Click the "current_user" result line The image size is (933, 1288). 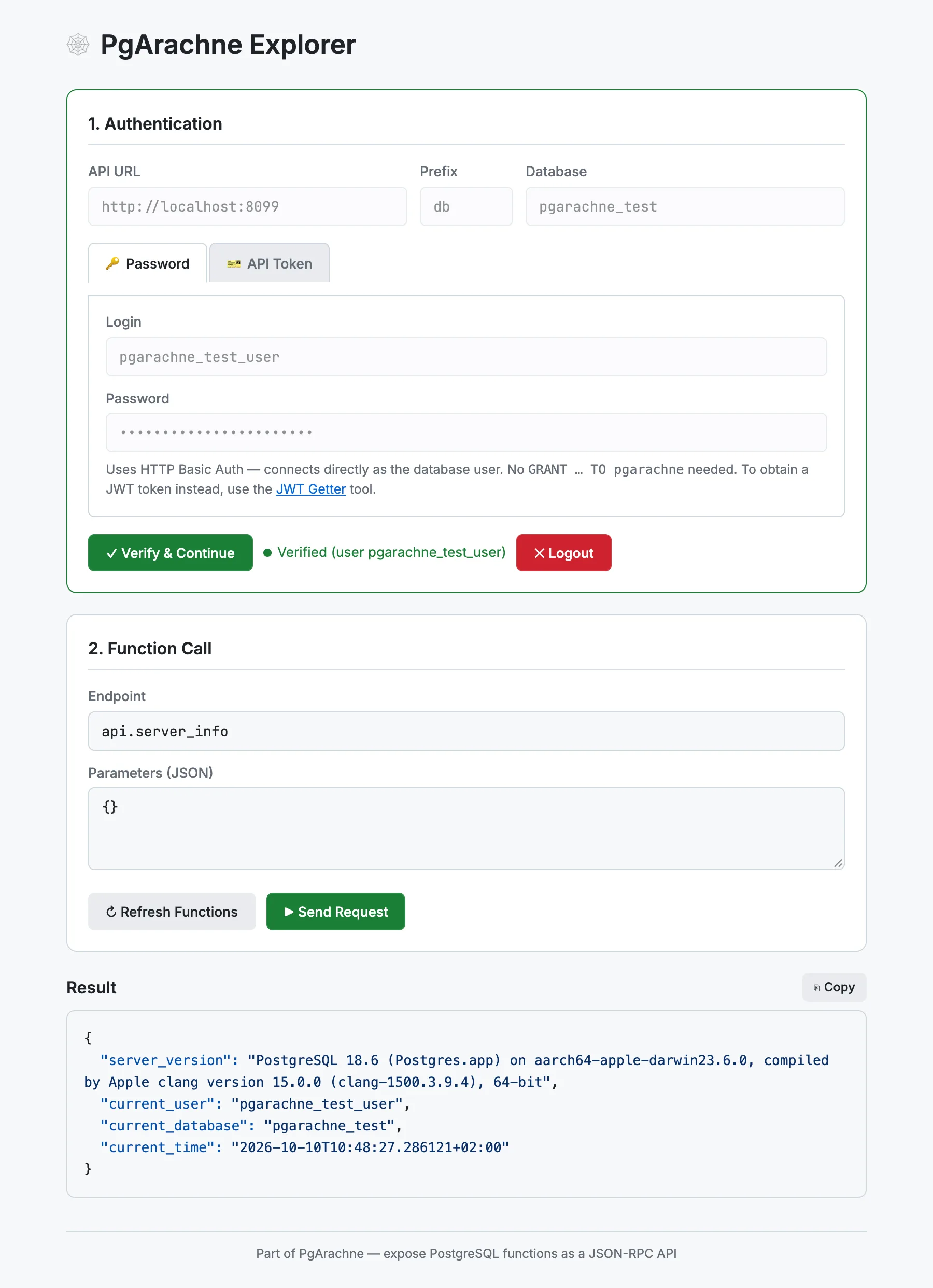[x=255, y=1103]
